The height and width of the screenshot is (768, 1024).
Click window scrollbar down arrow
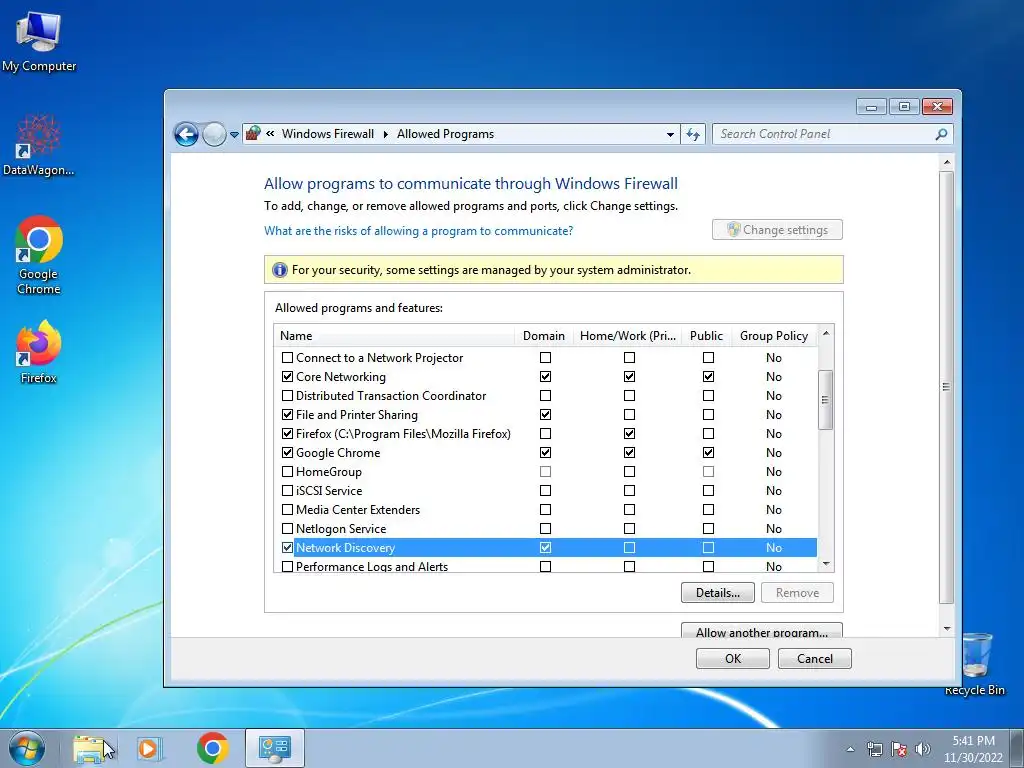coord(946,629)
